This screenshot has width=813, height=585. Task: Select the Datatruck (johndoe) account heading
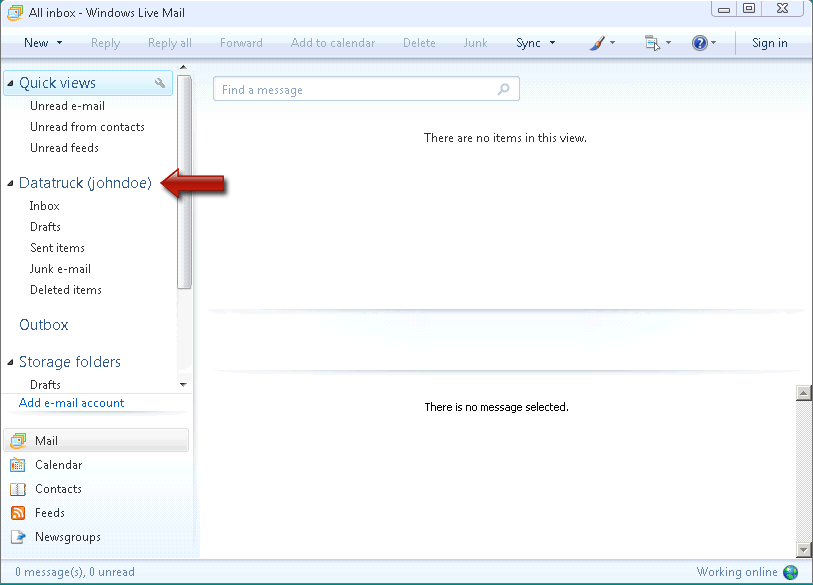86,183
